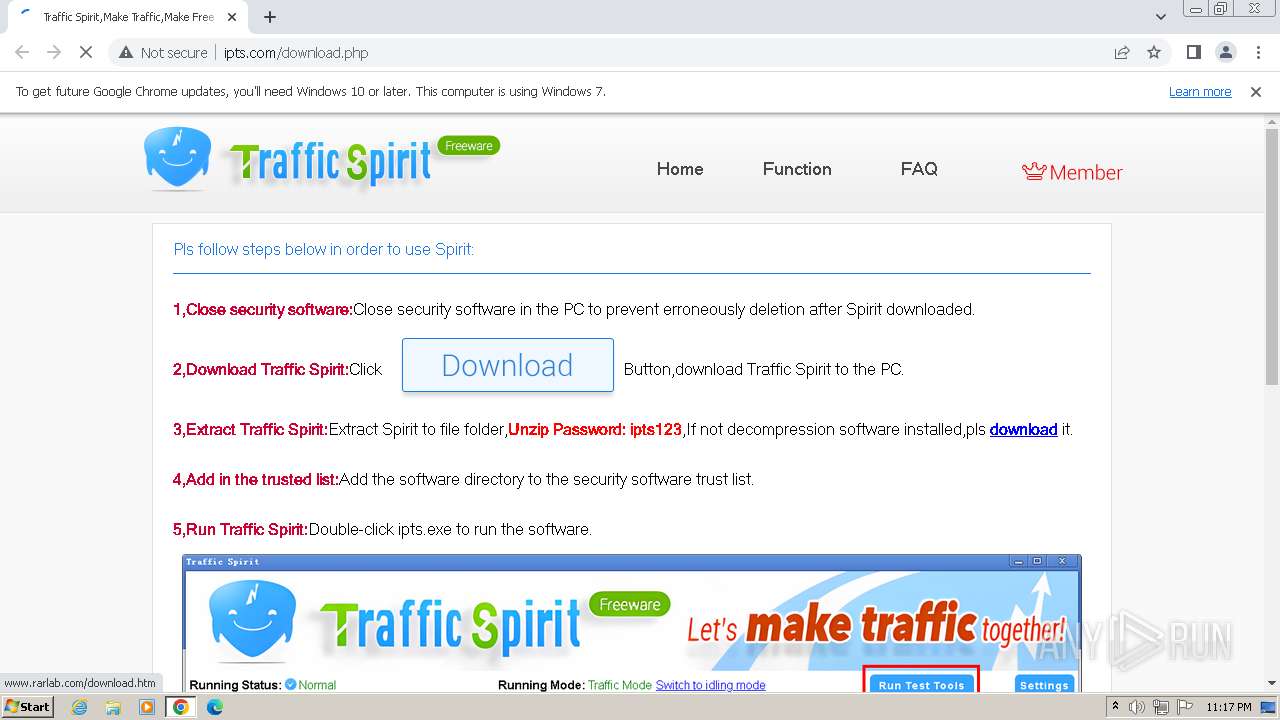This screenshot has height=720, width=1280.
Task: Click the browser forward arrow
Action: tap(54, 52)
